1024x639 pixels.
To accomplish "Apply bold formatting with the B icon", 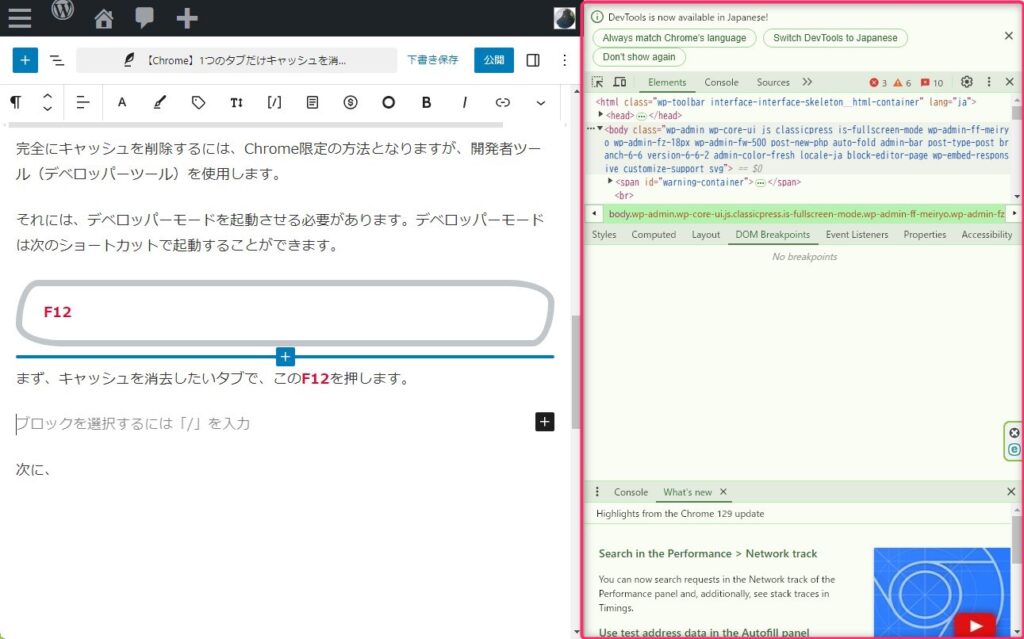I will pyautogui.click(x=426, y=102).
